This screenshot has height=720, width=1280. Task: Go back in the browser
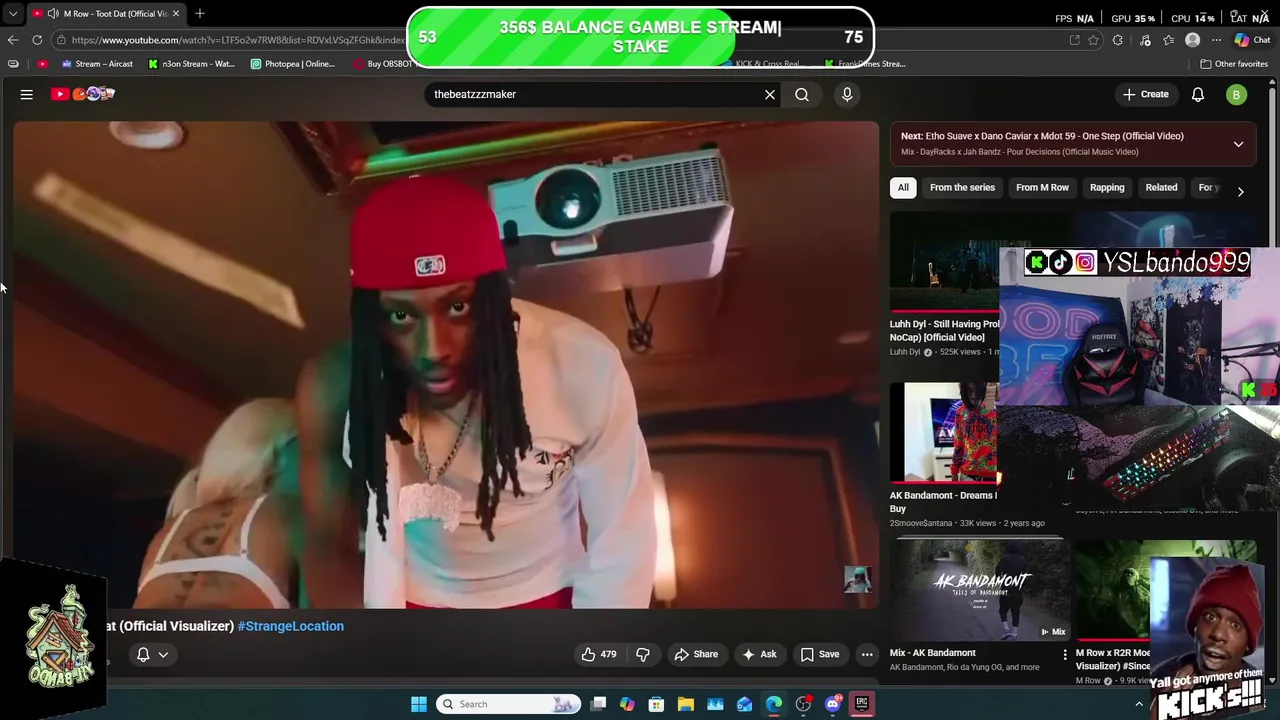pyautogui.click(x=13, y=40)
